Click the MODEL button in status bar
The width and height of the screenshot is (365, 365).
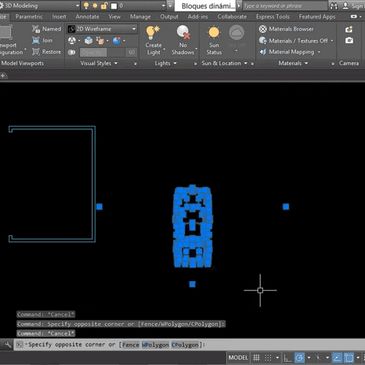tap(238, 358)
